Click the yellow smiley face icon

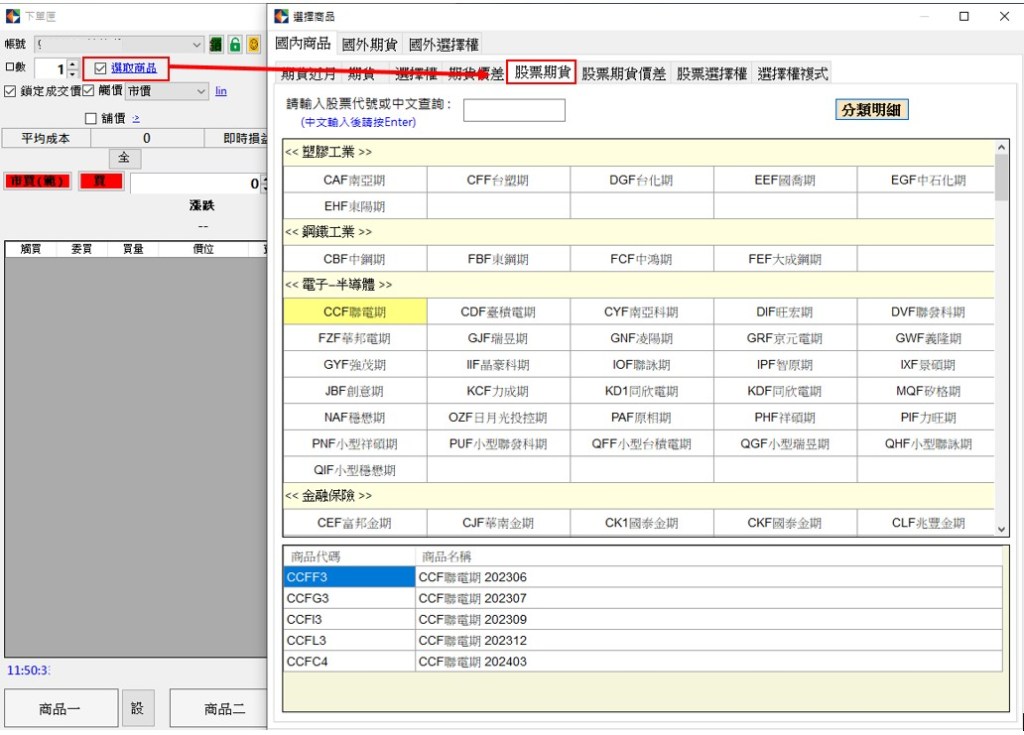(254, 44)
